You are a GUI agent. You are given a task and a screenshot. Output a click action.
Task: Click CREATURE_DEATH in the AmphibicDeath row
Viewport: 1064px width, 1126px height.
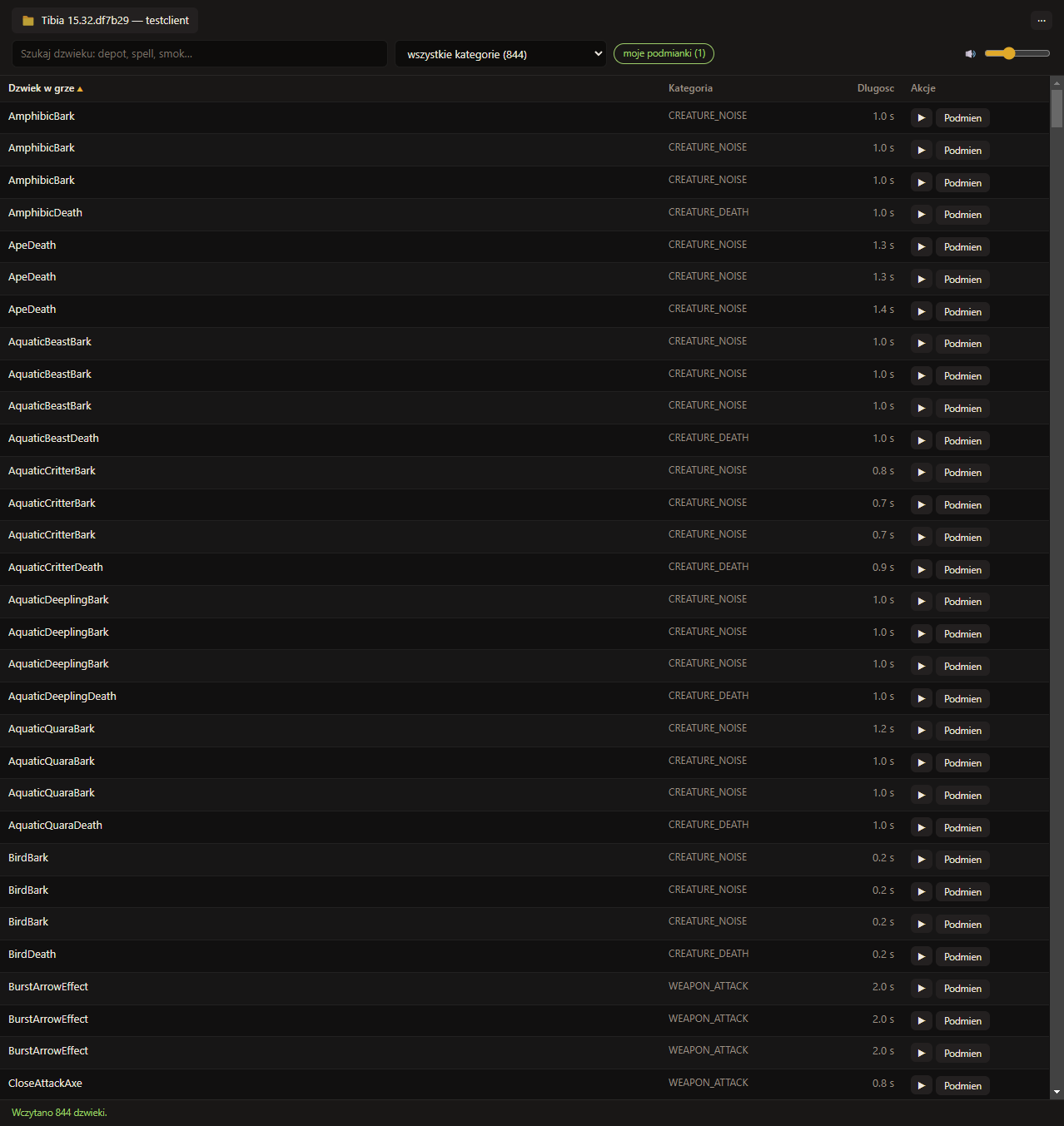click(x=709, y=212)
